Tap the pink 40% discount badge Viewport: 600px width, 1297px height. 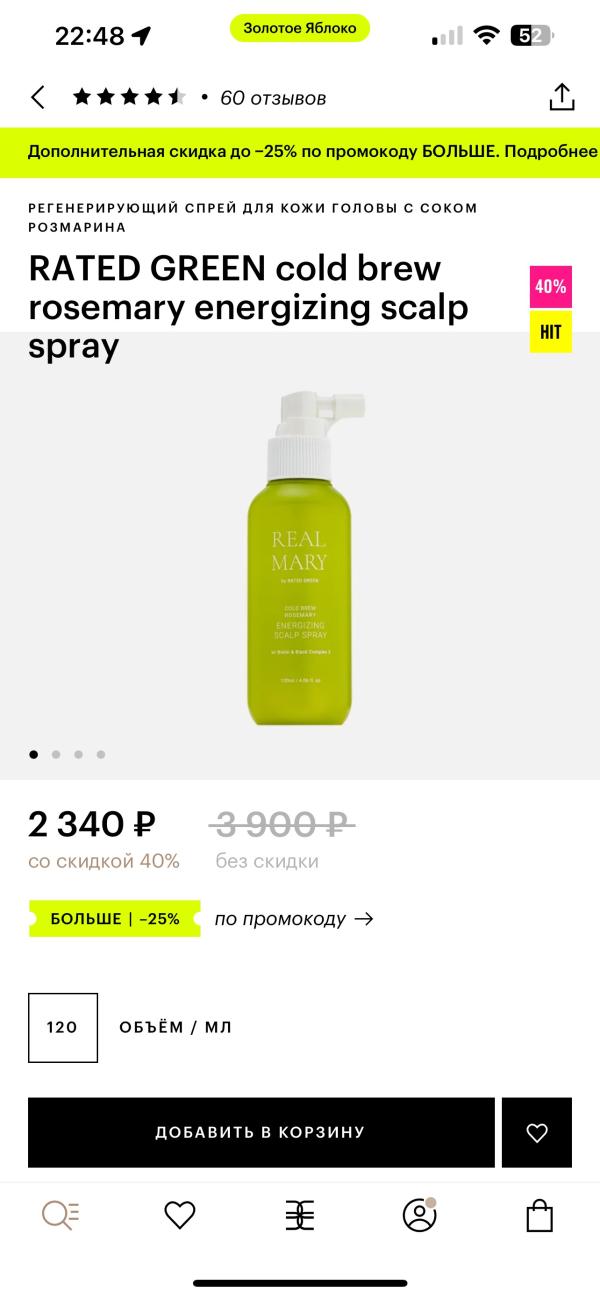point(551,287)
